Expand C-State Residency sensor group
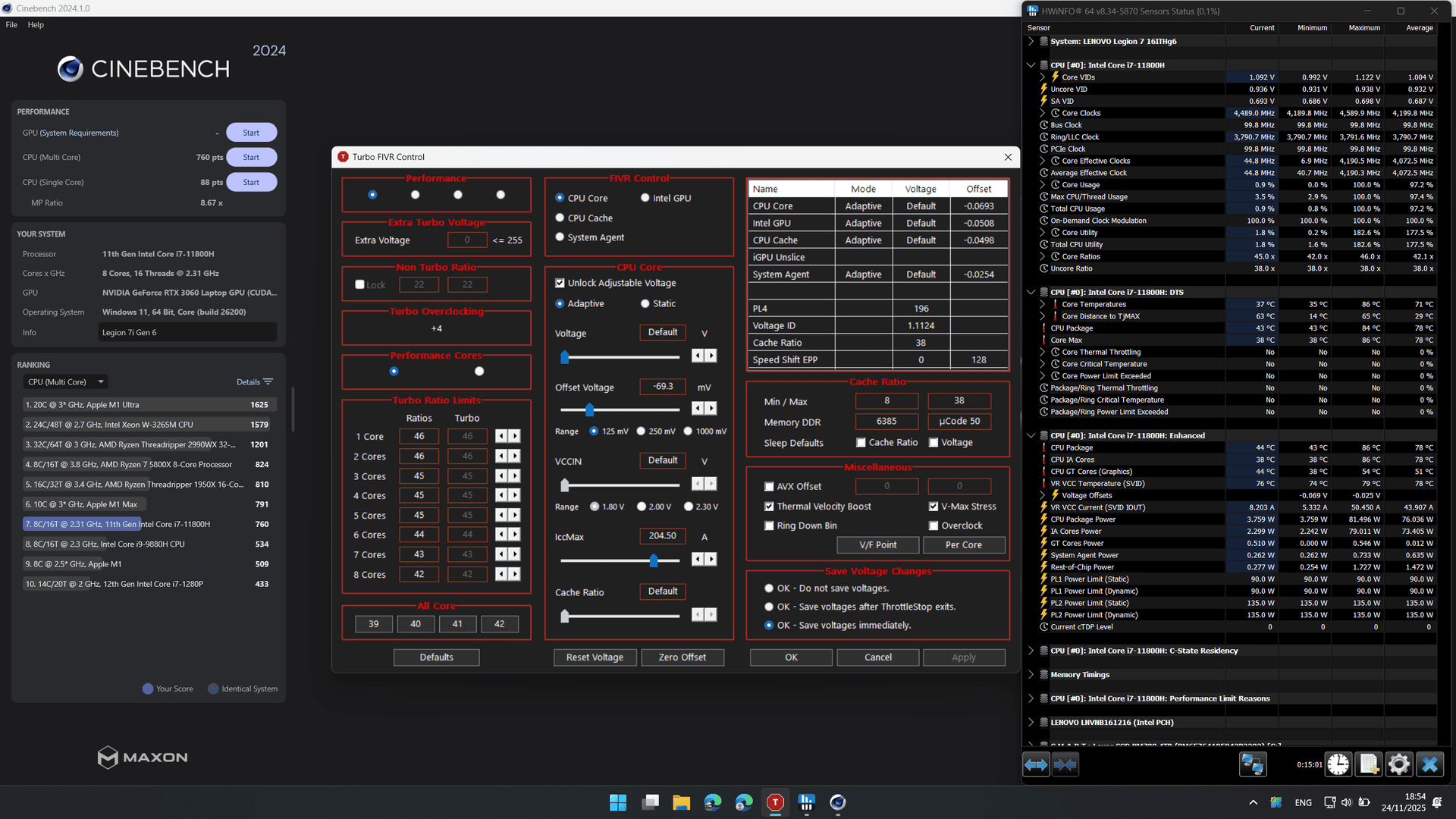The width and height of the screenshot is (1456, 819). 1031,651
